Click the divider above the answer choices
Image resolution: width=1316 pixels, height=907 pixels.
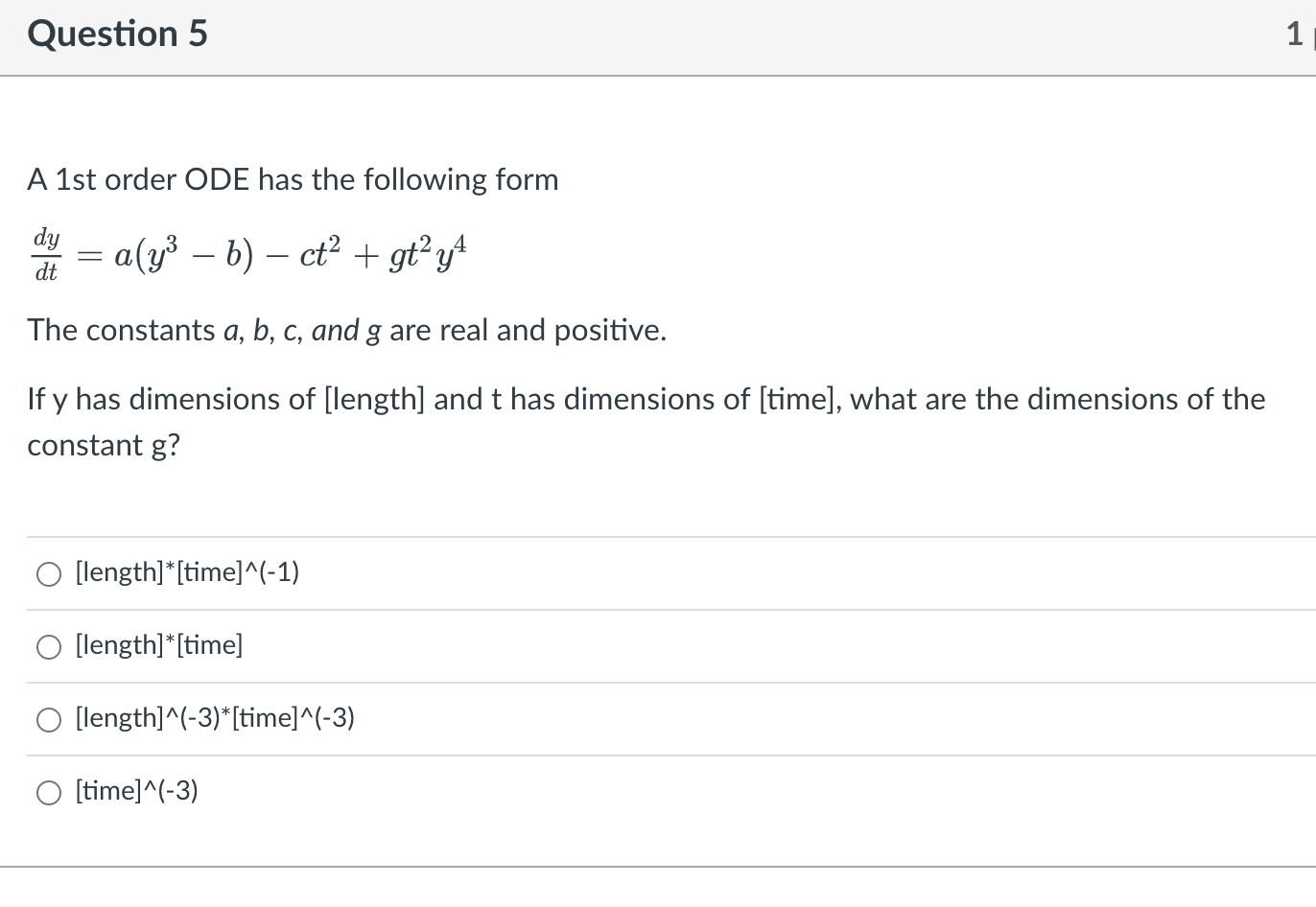tap(658, 537)
